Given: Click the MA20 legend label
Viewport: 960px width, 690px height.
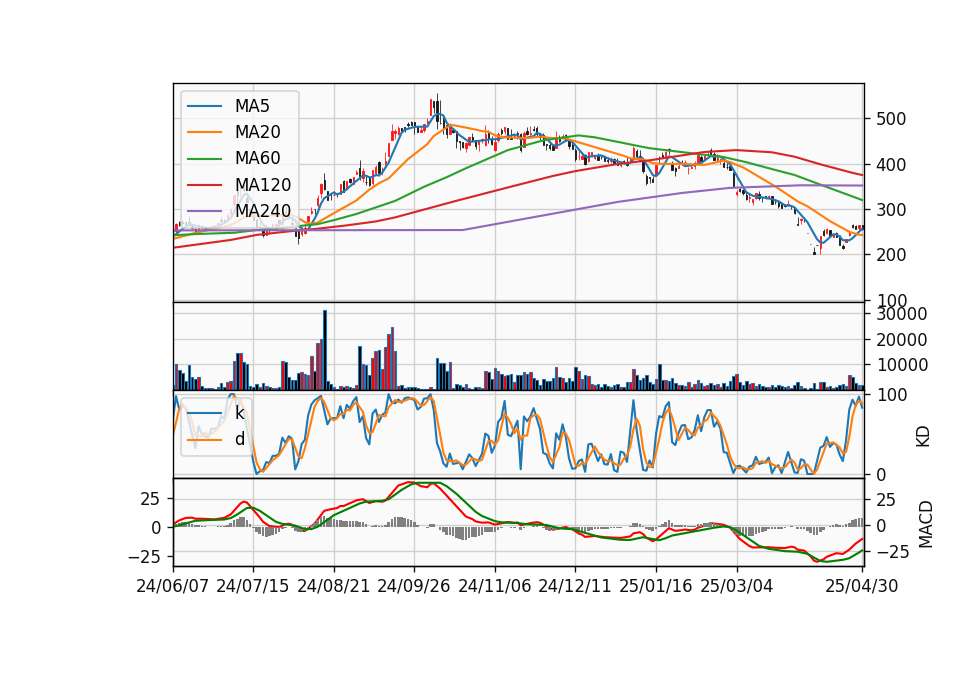Looking at the screenshot, I should [x=257, y=132].
